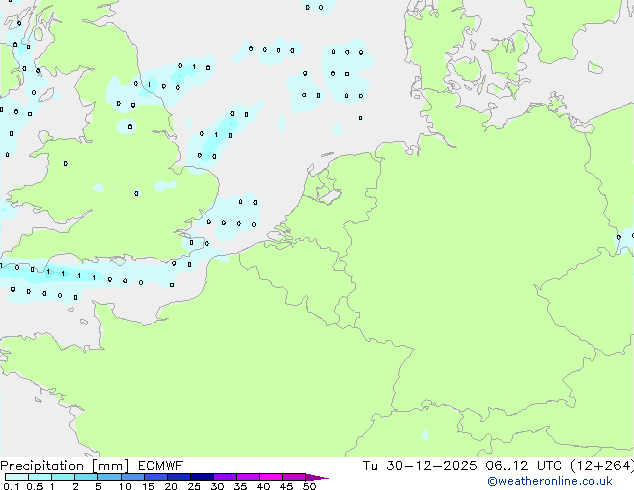Click the legend tick label '45'

[286, 486]
